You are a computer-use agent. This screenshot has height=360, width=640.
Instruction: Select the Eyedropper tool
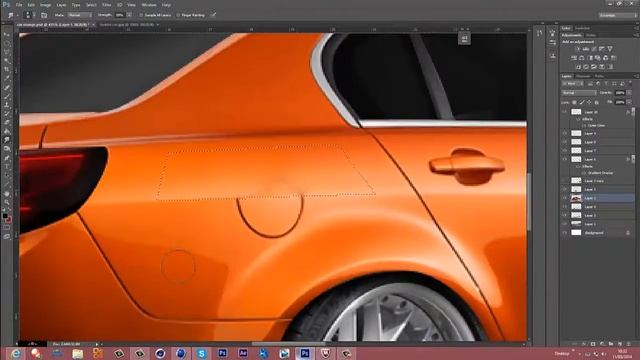tap(7, 78)
